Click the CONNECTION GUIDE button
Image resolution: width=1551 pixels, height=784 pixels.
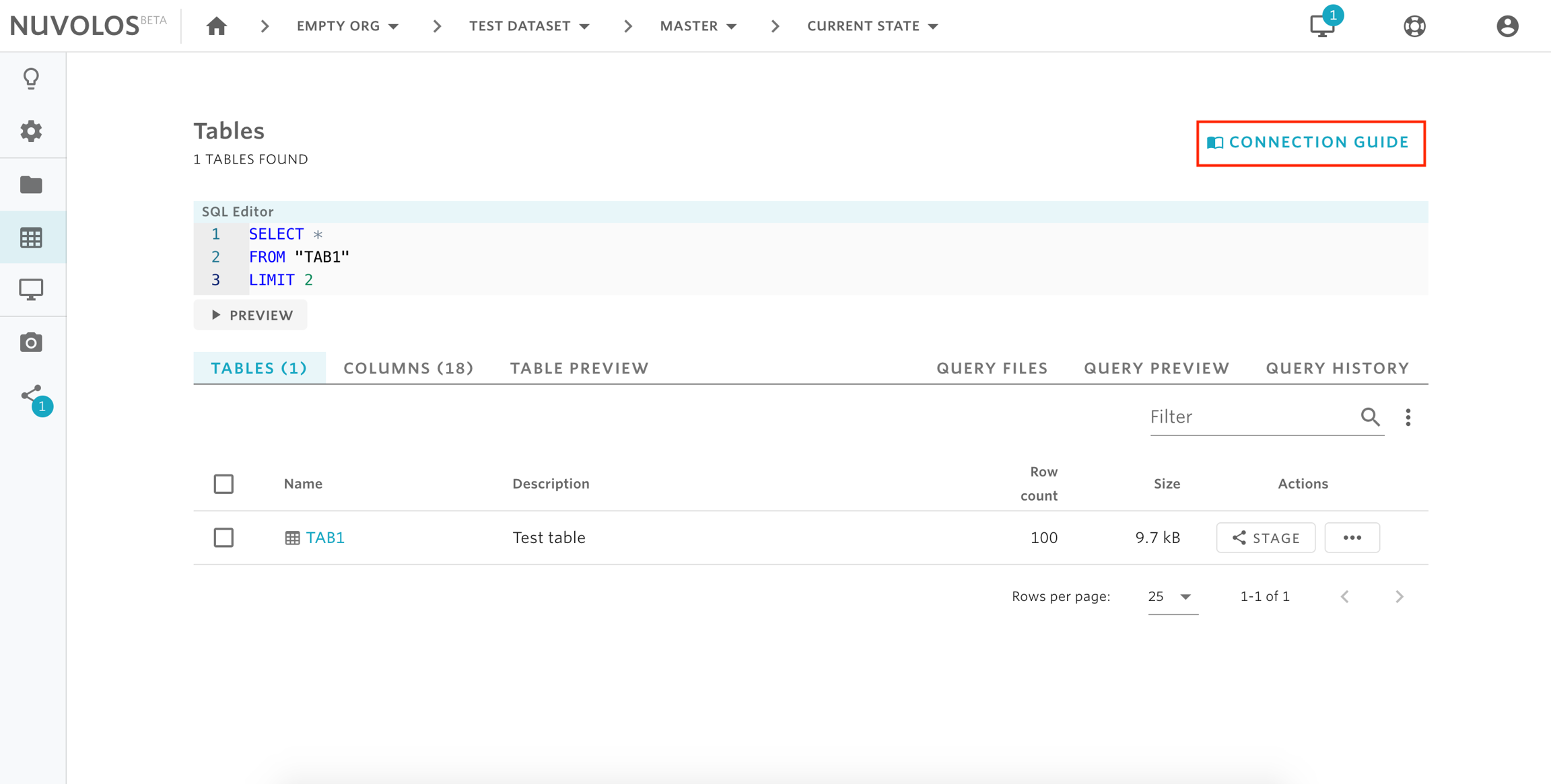[1310, 143]
